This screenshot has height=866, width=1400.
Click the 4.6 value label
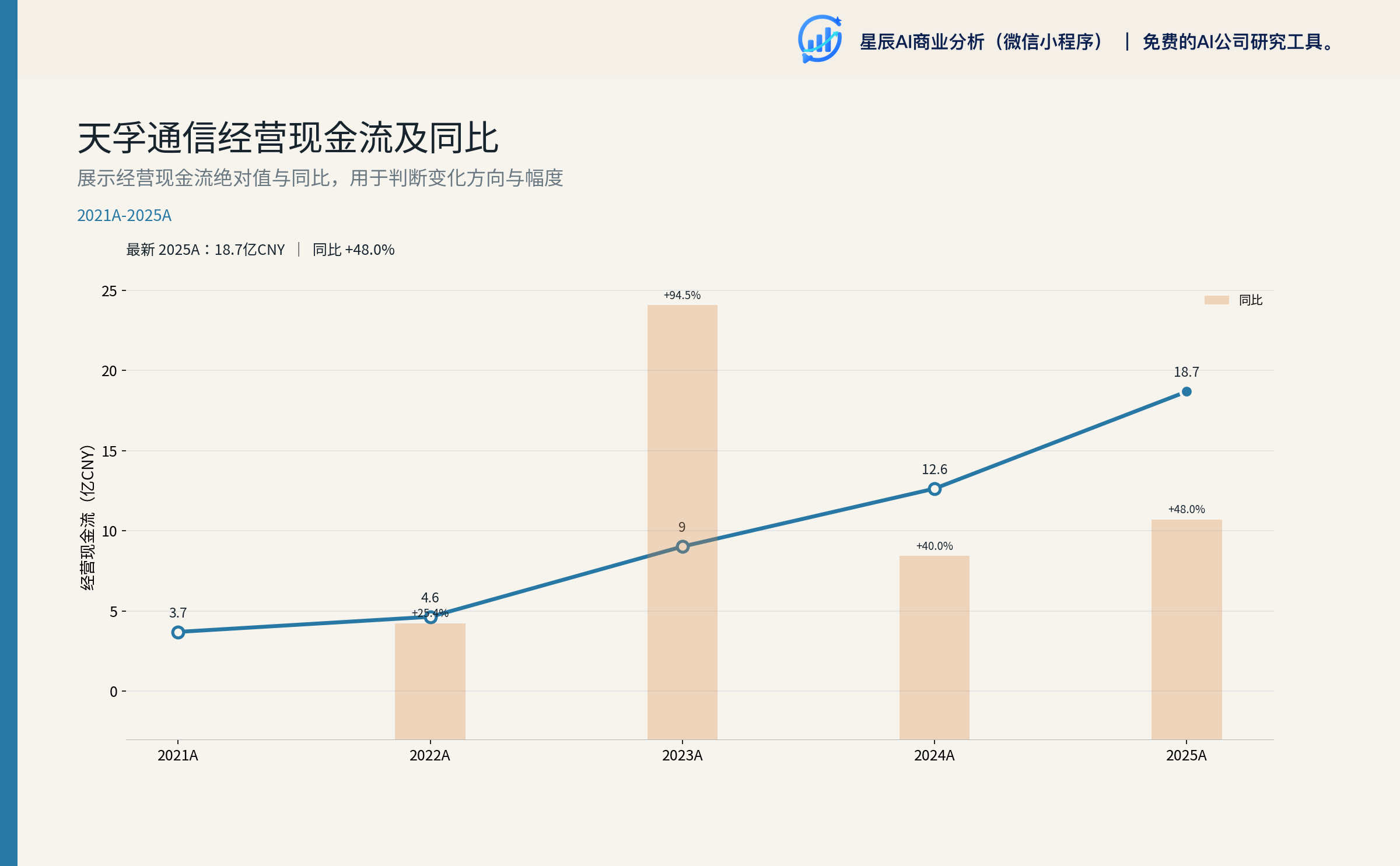click(x=430, y=598)
